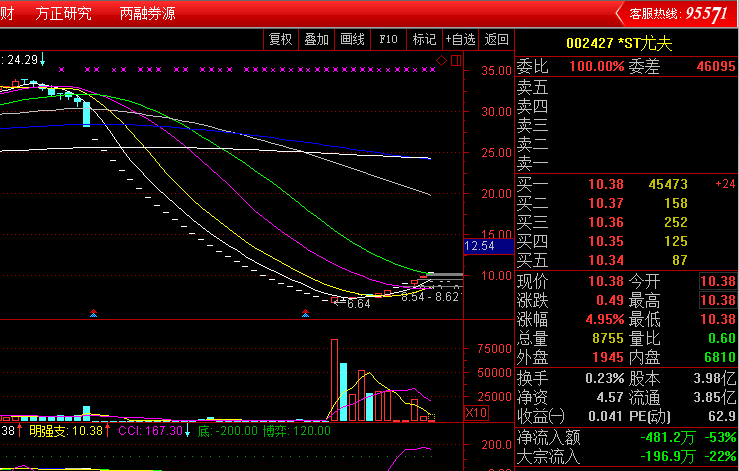
Task: Click the second red-blue arrow marker under chart
Action: [x=305, y=313]
